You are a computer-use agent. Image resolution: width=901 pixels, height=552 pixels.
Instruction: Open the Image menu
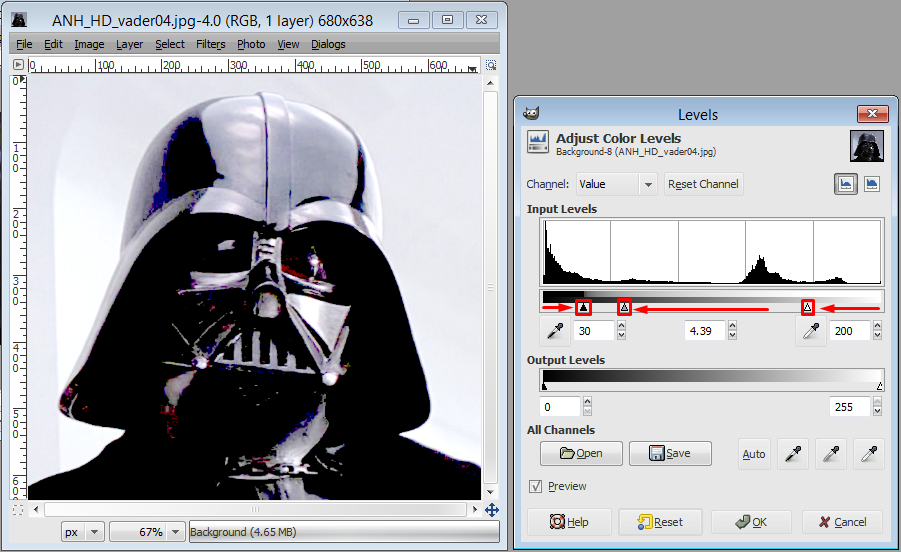(x=89, y=44)
